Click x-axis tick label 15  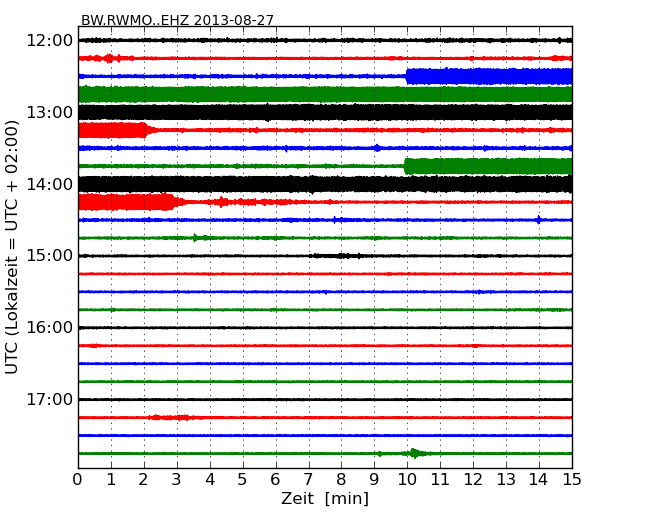572,480
